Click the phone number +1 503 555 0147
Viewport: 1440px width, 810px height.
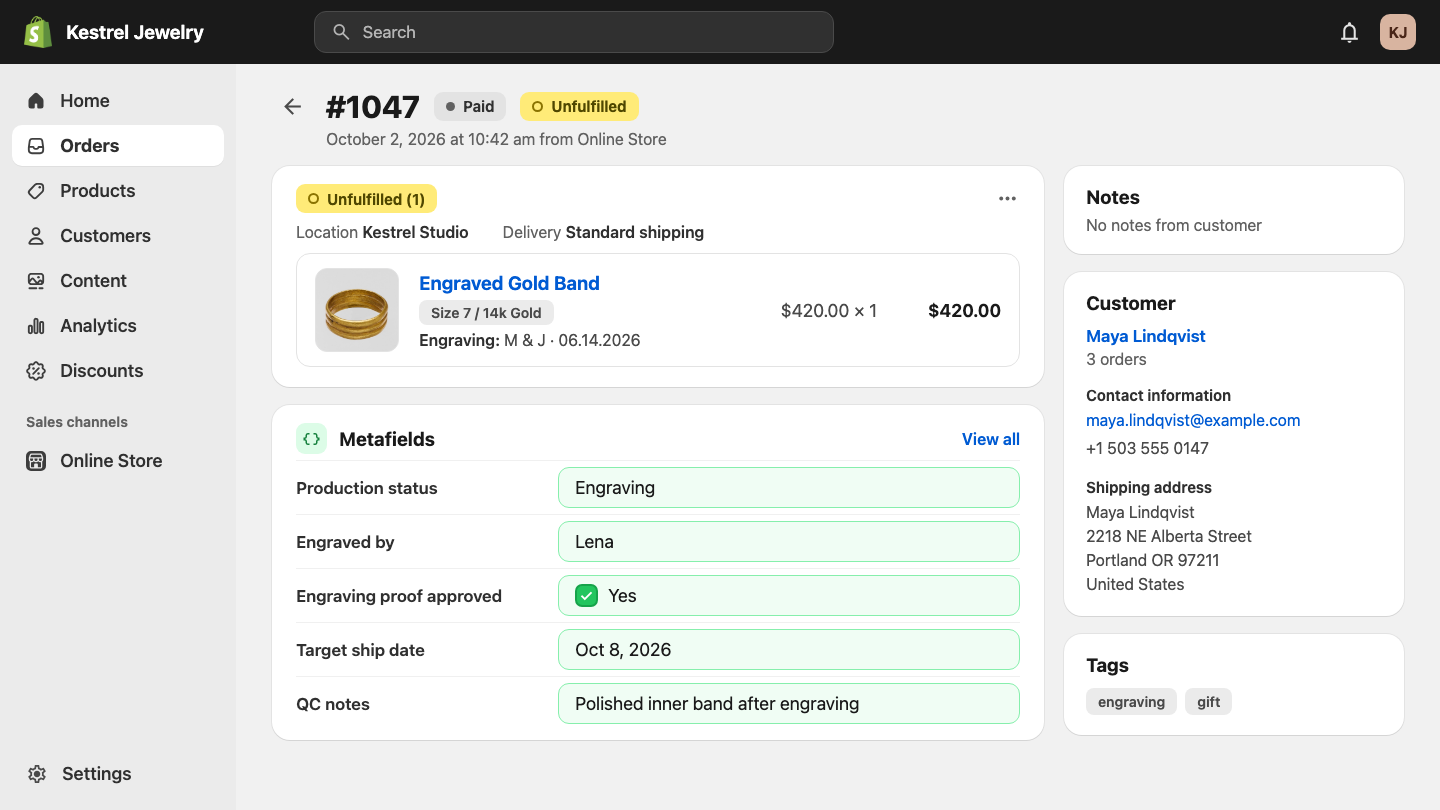[1147, 448]
